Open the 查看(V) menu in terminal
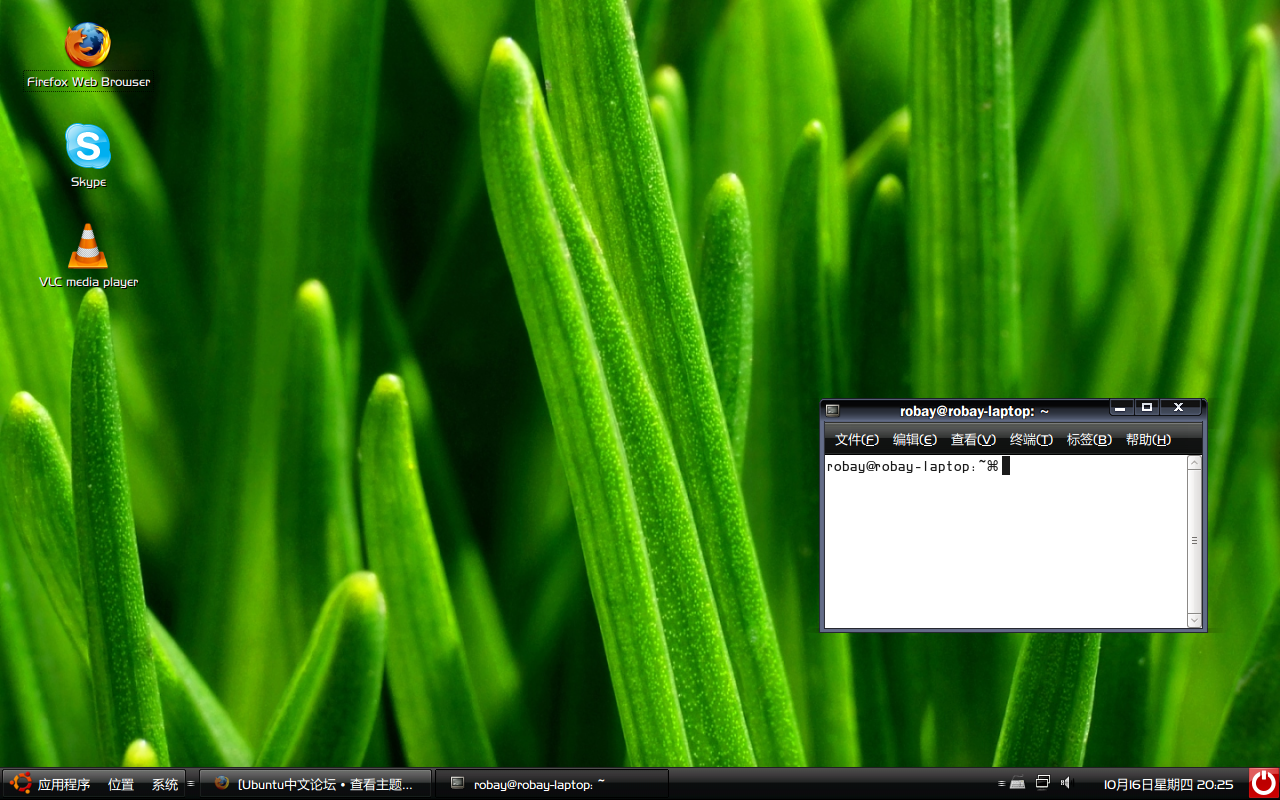 [973, 440]
